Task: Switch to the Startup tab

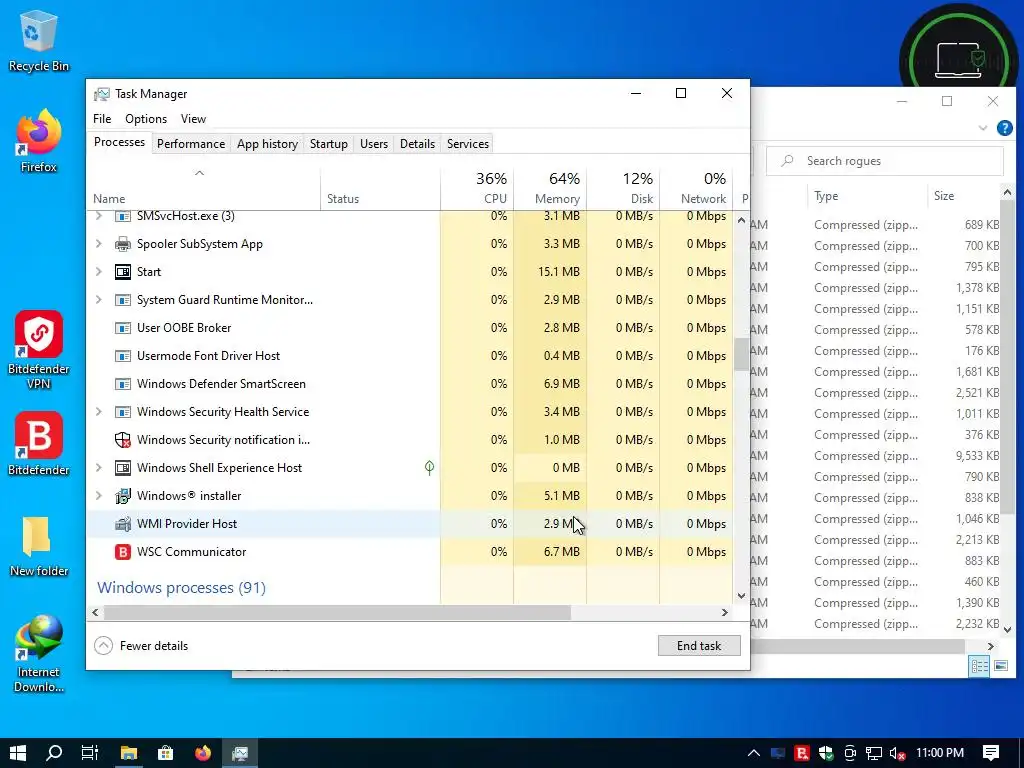Action: (x=328, y=144)
